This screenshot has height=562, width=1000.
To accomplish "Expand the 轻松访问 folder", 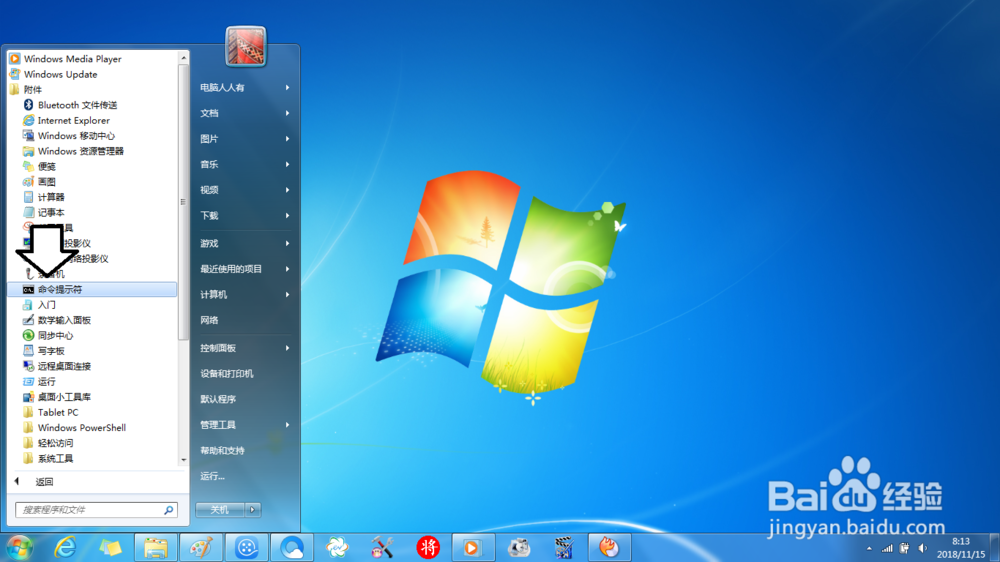I will (x=55, y=443).
